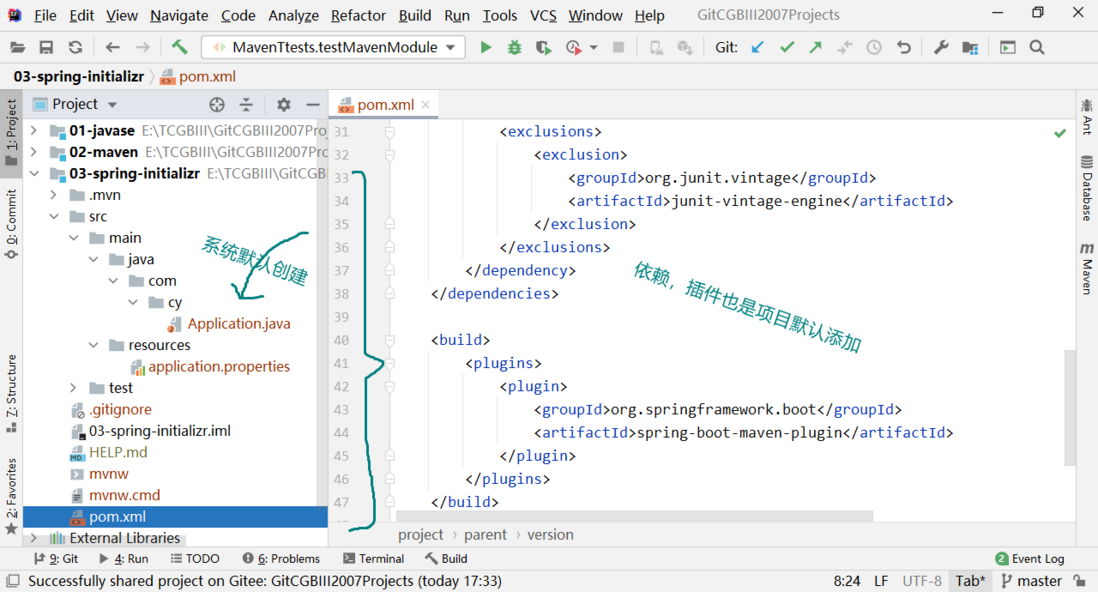Open the 6: Problems tool window
1098x592 pixels.
click(x=281, y=558)
